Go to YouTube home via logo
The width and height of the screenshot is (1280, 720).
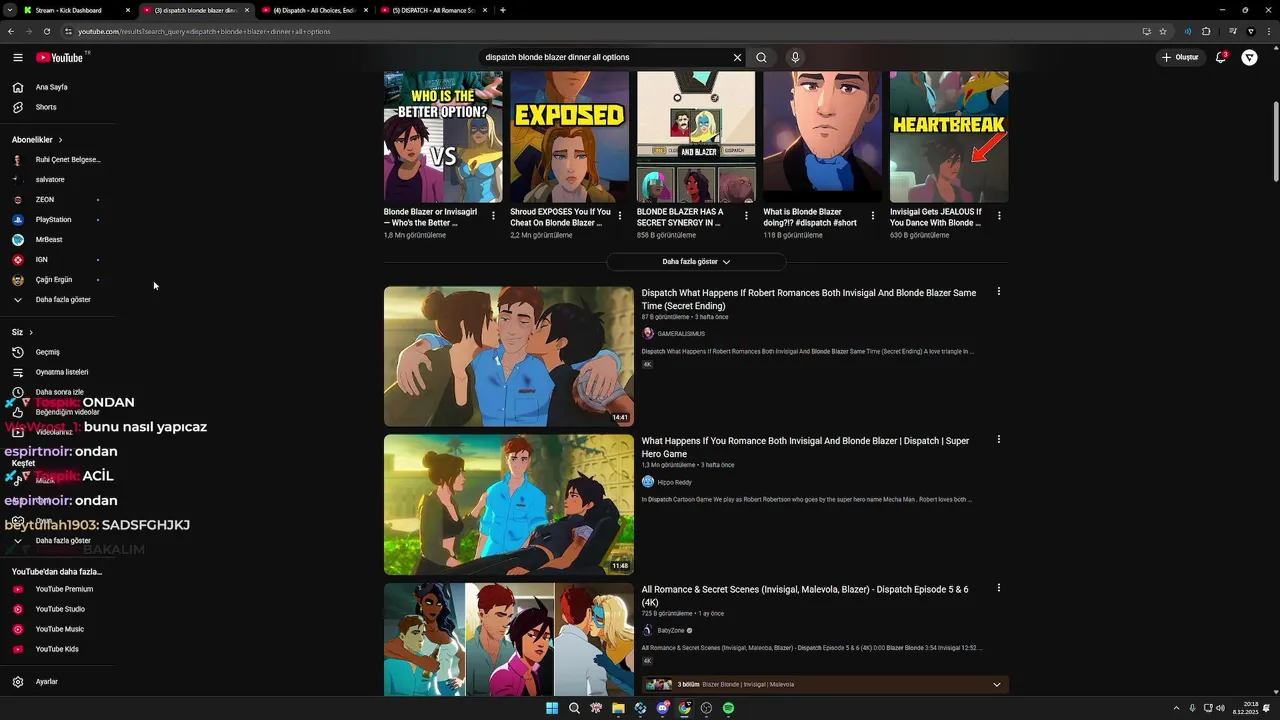tap(60, 57)
